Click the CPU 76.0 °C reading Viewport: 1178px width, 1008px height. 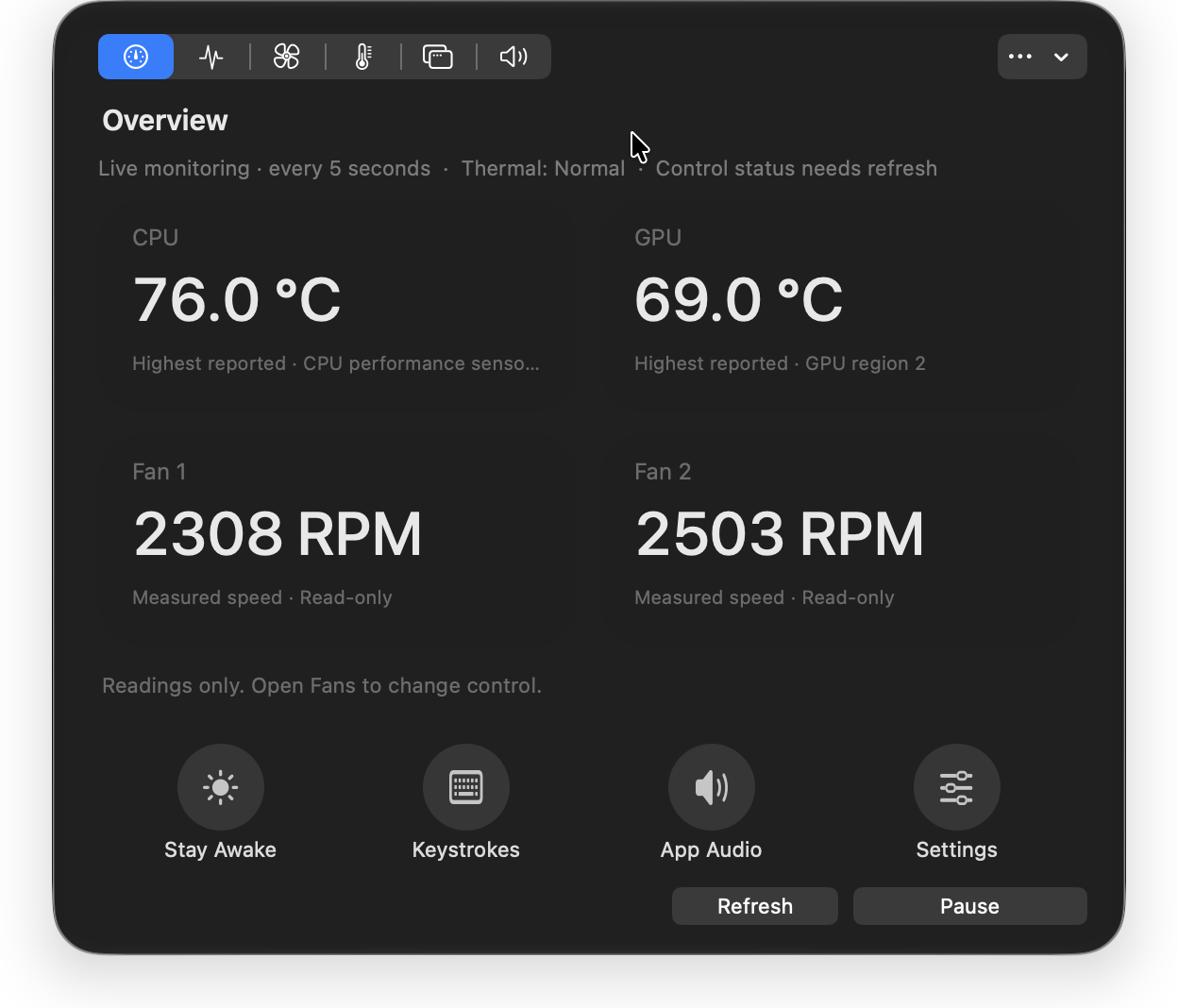tap(237, 300)
